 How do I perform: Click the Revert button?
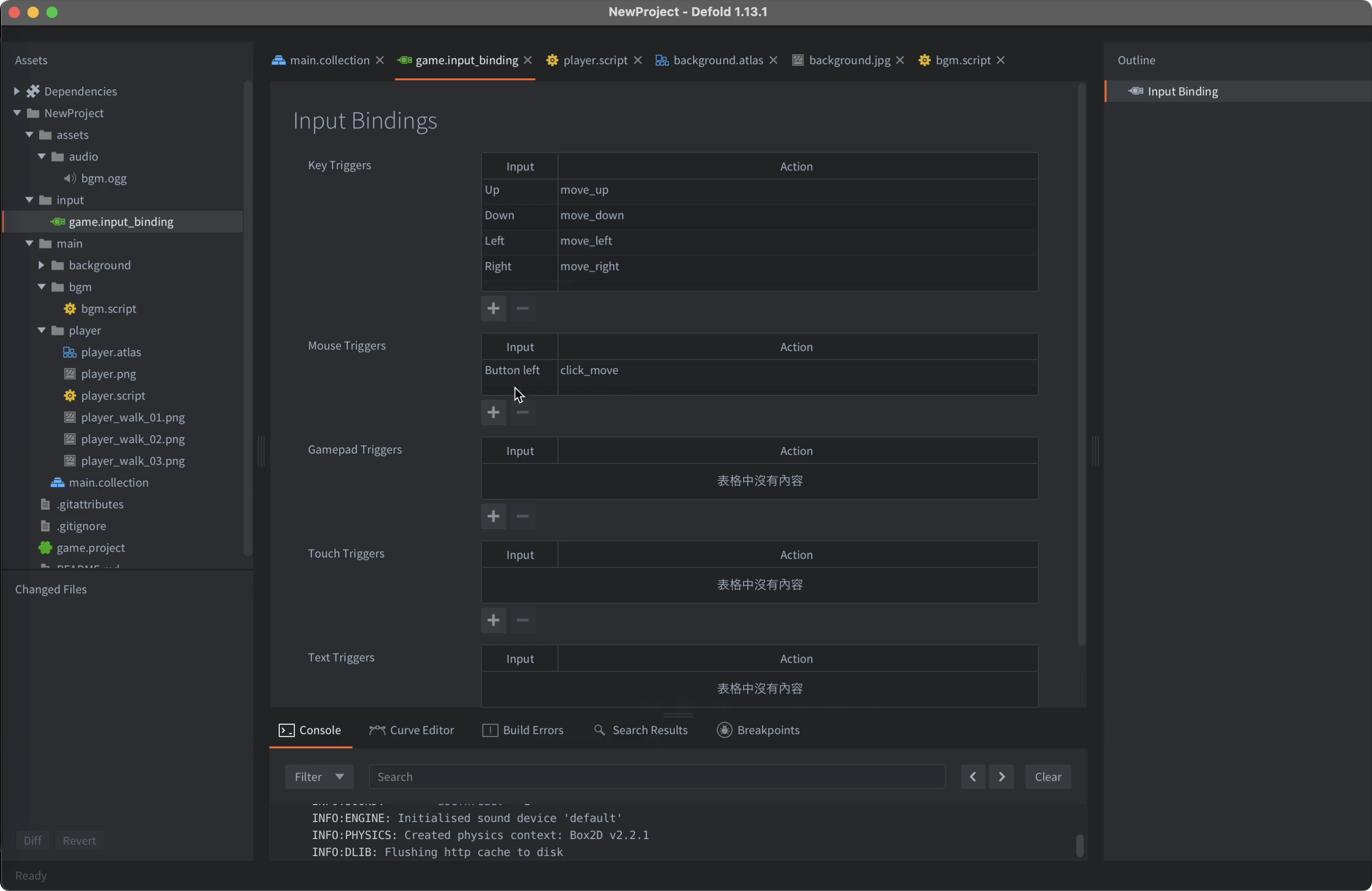(80, 841)
